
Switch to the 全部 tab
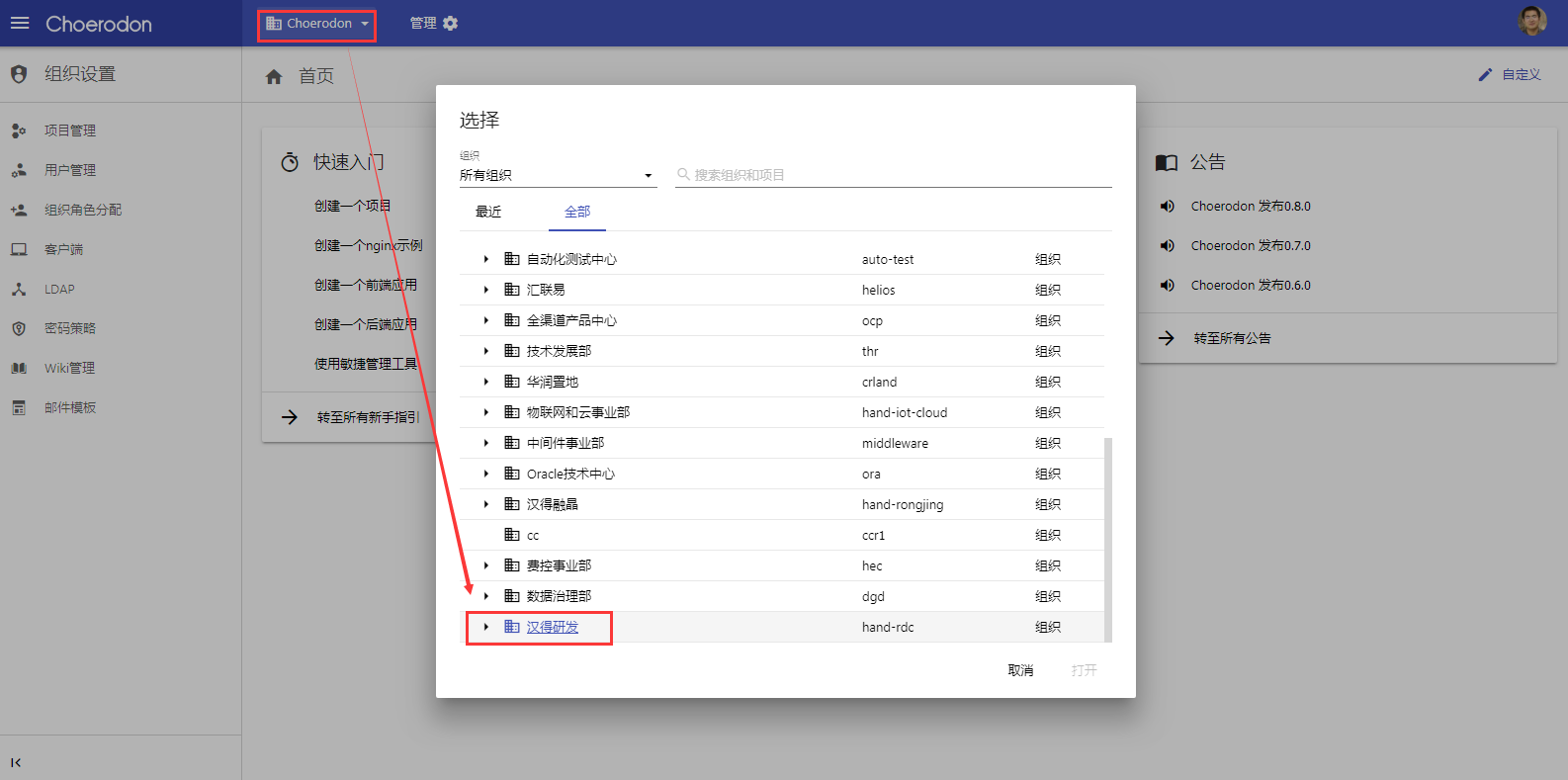click(577, 212)
